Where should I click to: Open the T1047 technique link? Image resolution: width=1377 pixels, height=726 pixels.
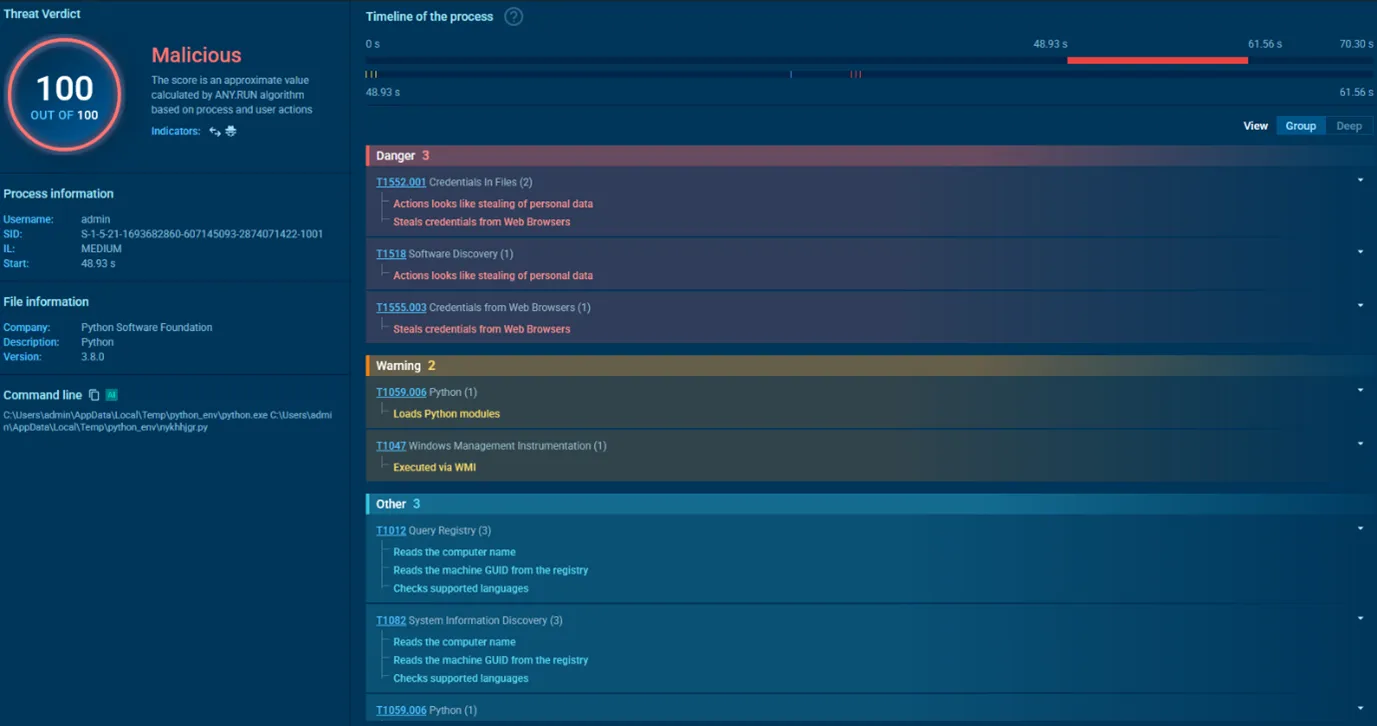pos(391,446)
